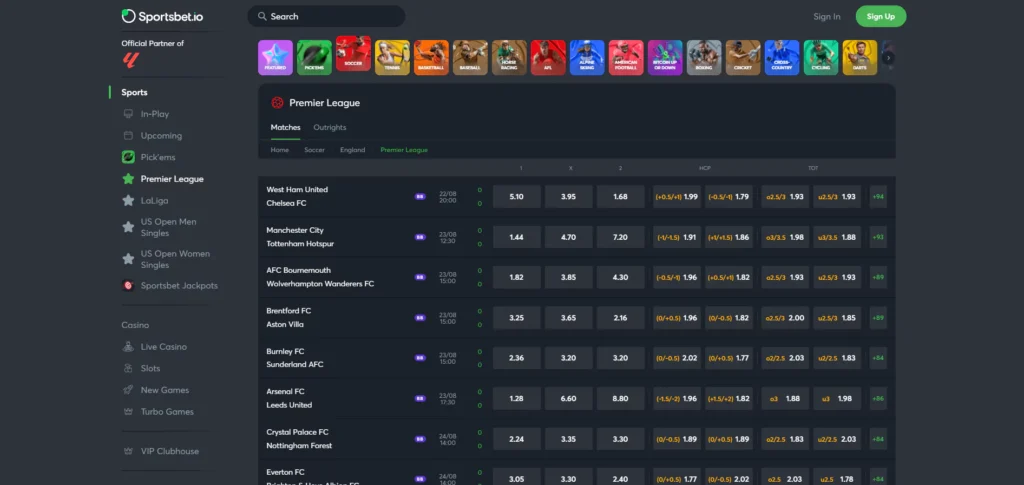Expand +94 more markets for West Ham match
1024x485 pixels.
878,196
